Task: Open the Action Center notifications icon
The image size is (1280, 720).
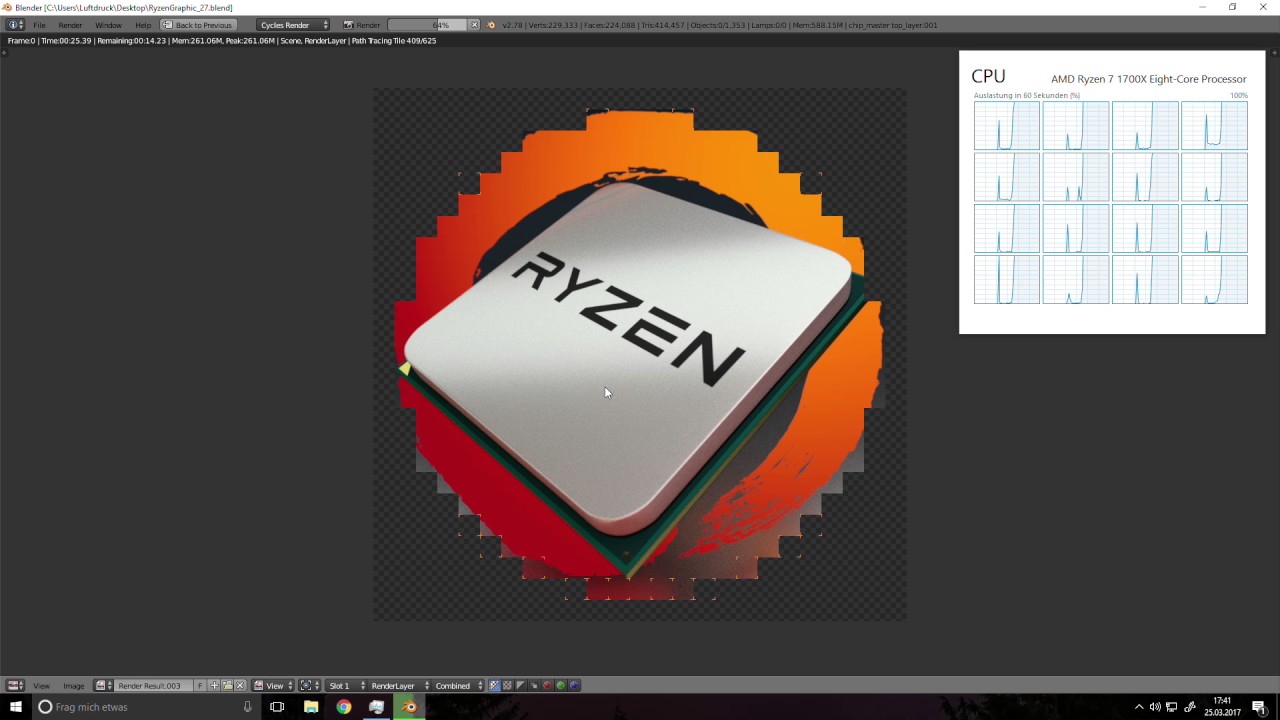Action: pyautogui.click(x=1259, y=707)
